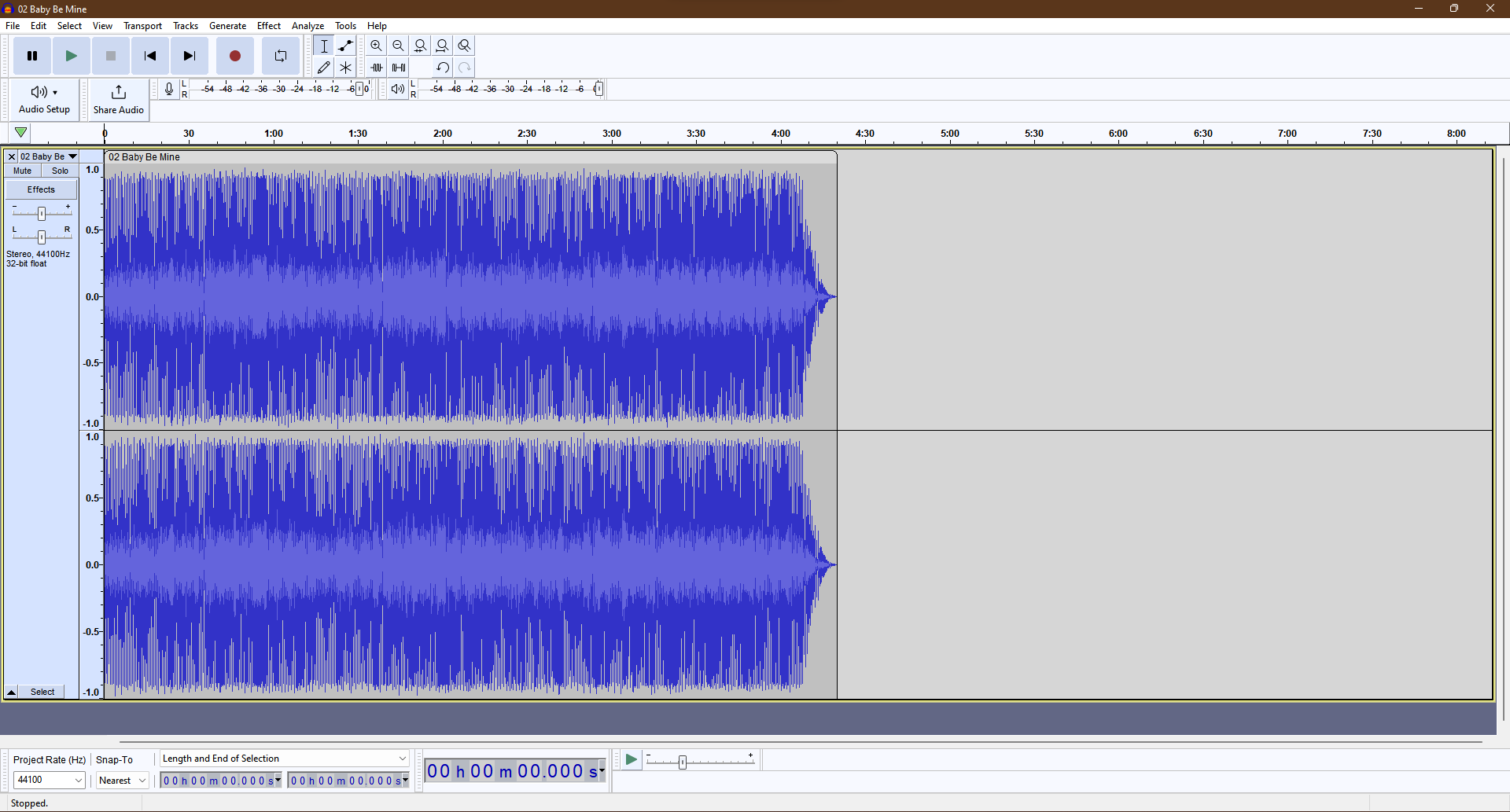
Task: Mute the 02 Baby Be track
Action: pyautogui.click(x=23, y=171)
